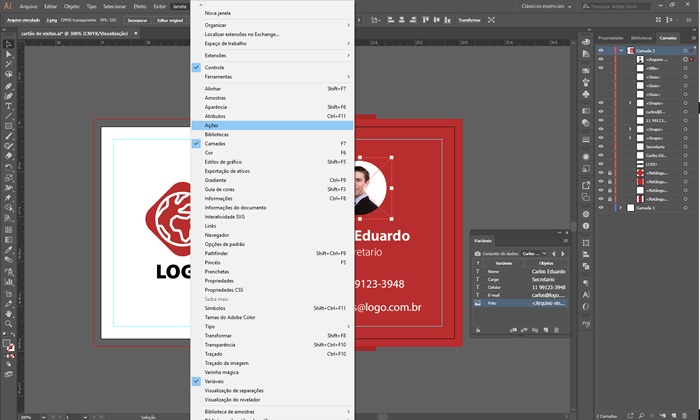Select the Selection arrow tool
This screenshot has height=420, width=700.
(8, 44)
